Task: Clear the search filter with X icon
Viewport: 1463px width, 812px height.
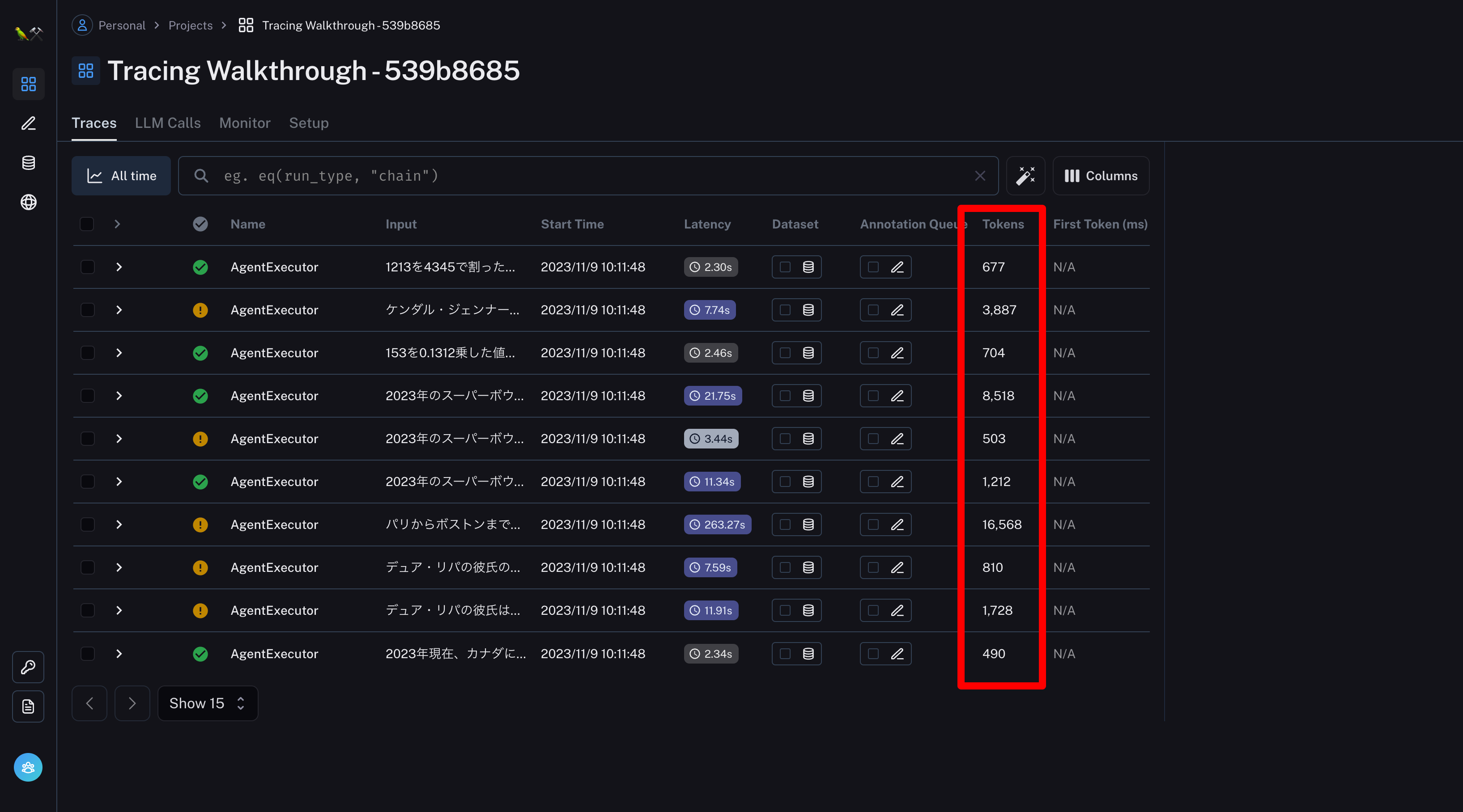Action: [x=980, y=176]
